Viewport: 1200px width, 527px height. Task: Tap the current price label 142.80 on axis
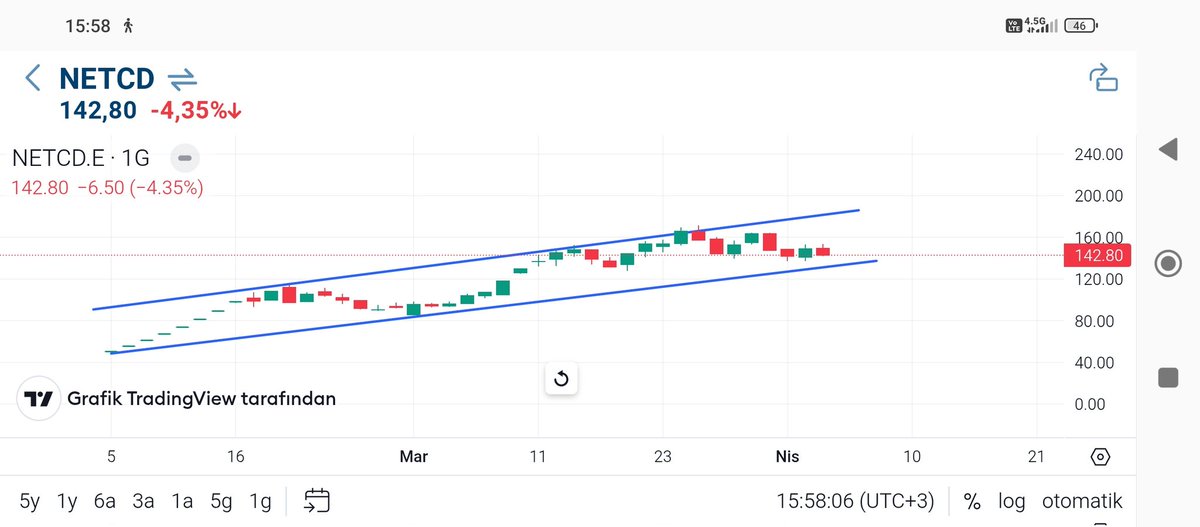(1098, 255)
